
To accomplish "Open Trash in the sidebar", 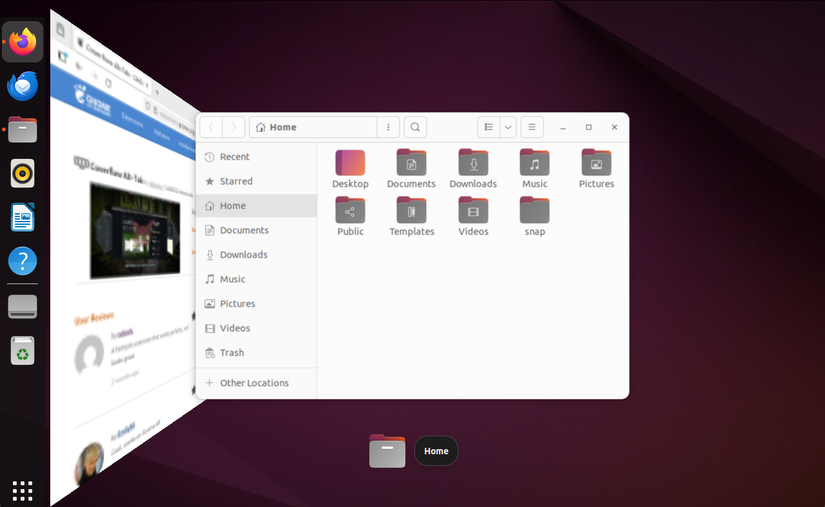I will click(257, 352).
